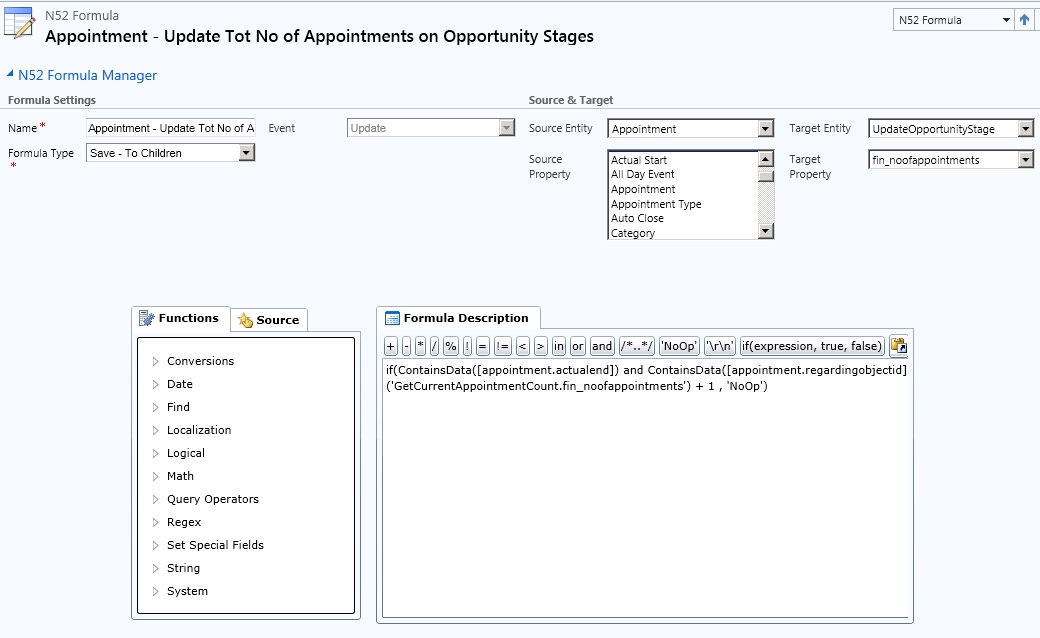Select the Functions tab
The width and height of the screenshot is (1040, 638).
(180, 318)
